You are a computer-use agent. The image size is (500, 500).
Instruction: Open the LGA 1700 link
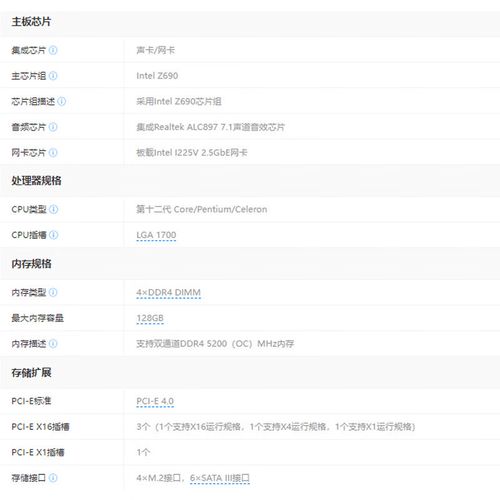pyautogui.click(x=156, y=235)
